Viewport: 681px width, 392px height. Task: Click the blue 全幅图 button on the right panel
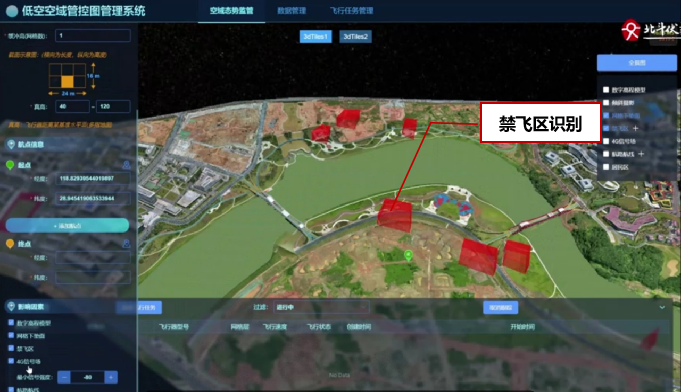click(637, 63)
